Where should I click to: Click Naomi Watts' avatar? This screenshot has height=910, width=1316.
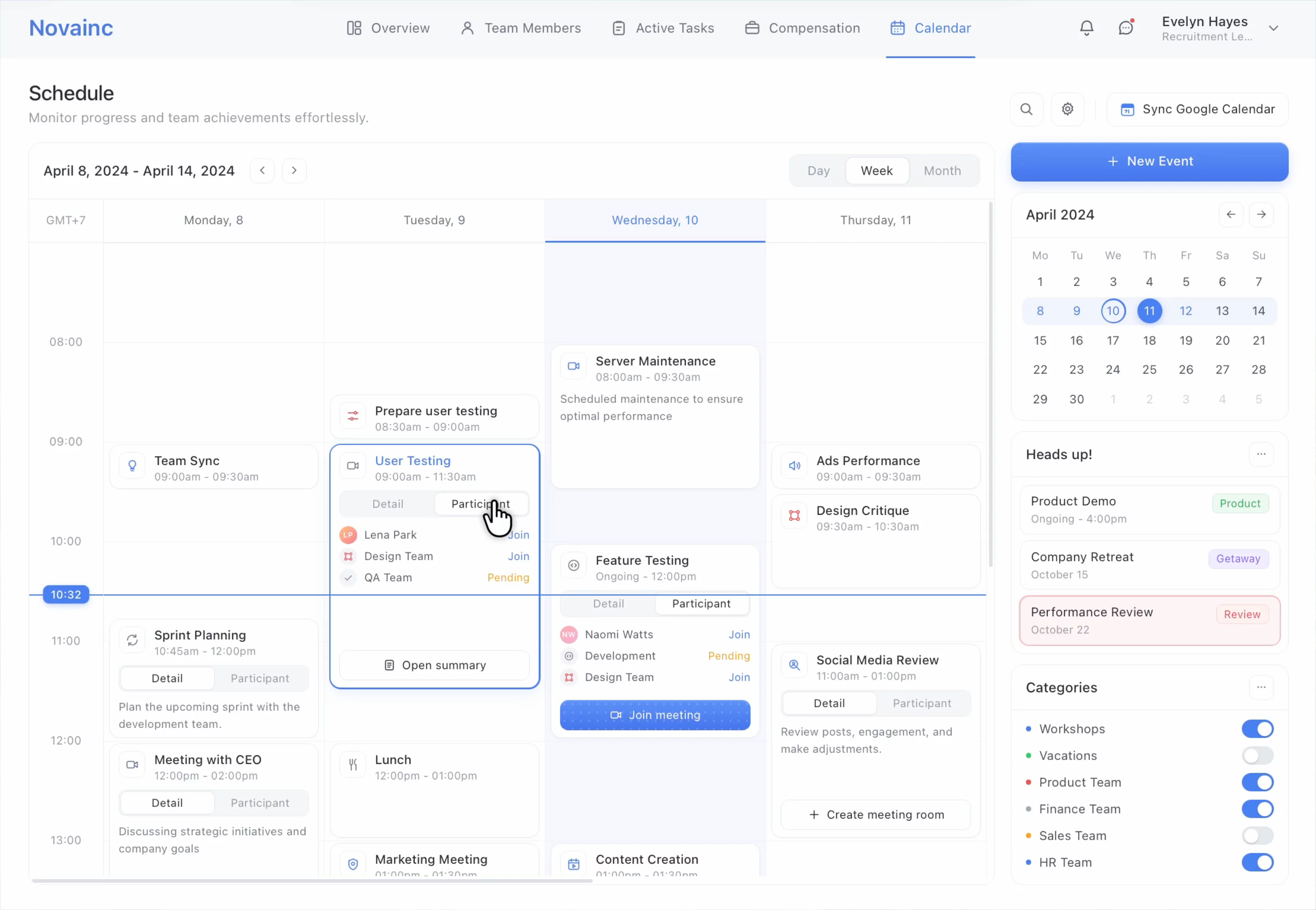(568, 634)
